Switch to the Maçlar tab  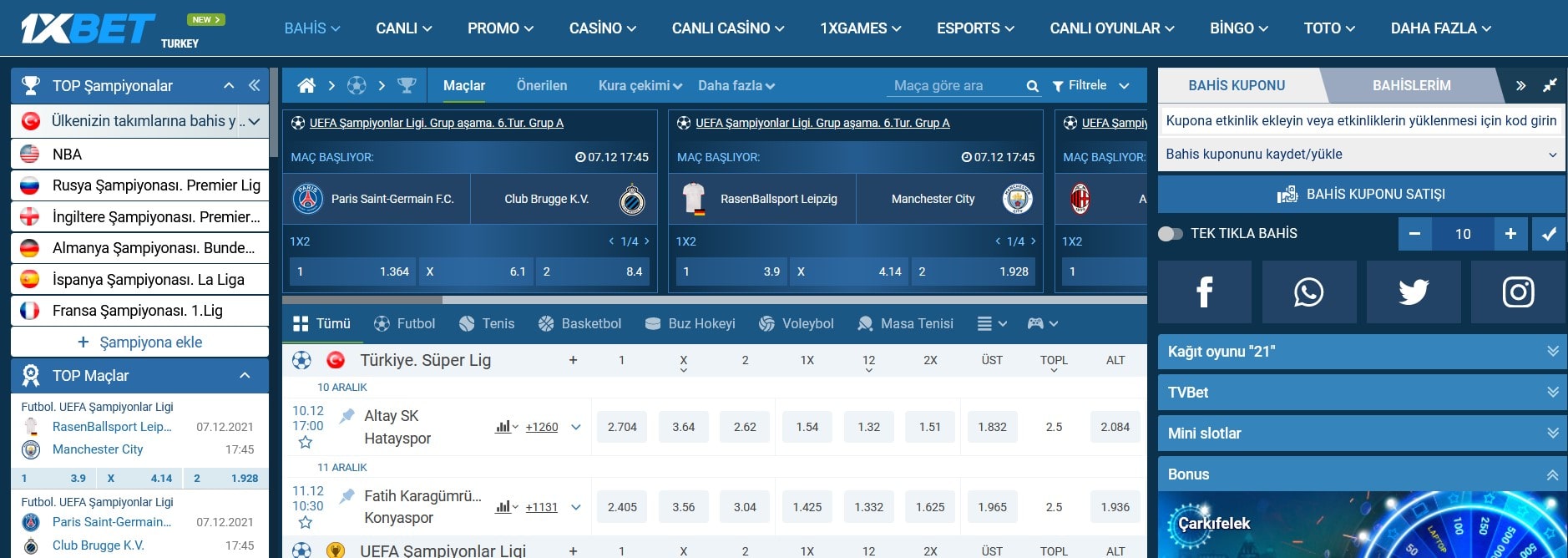coord(464,85)
